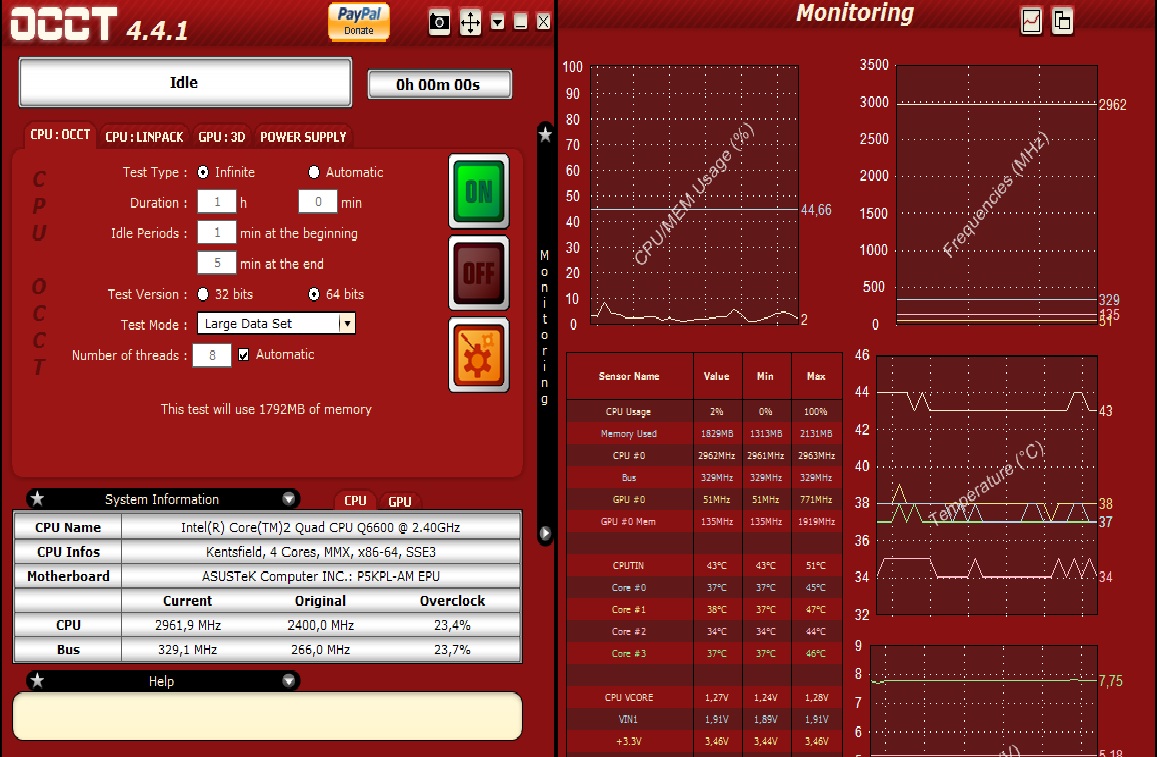The height and width of the screenshot is (757, 1157).
Task: Open settings via orange gear icon
Action: [479, 355]
